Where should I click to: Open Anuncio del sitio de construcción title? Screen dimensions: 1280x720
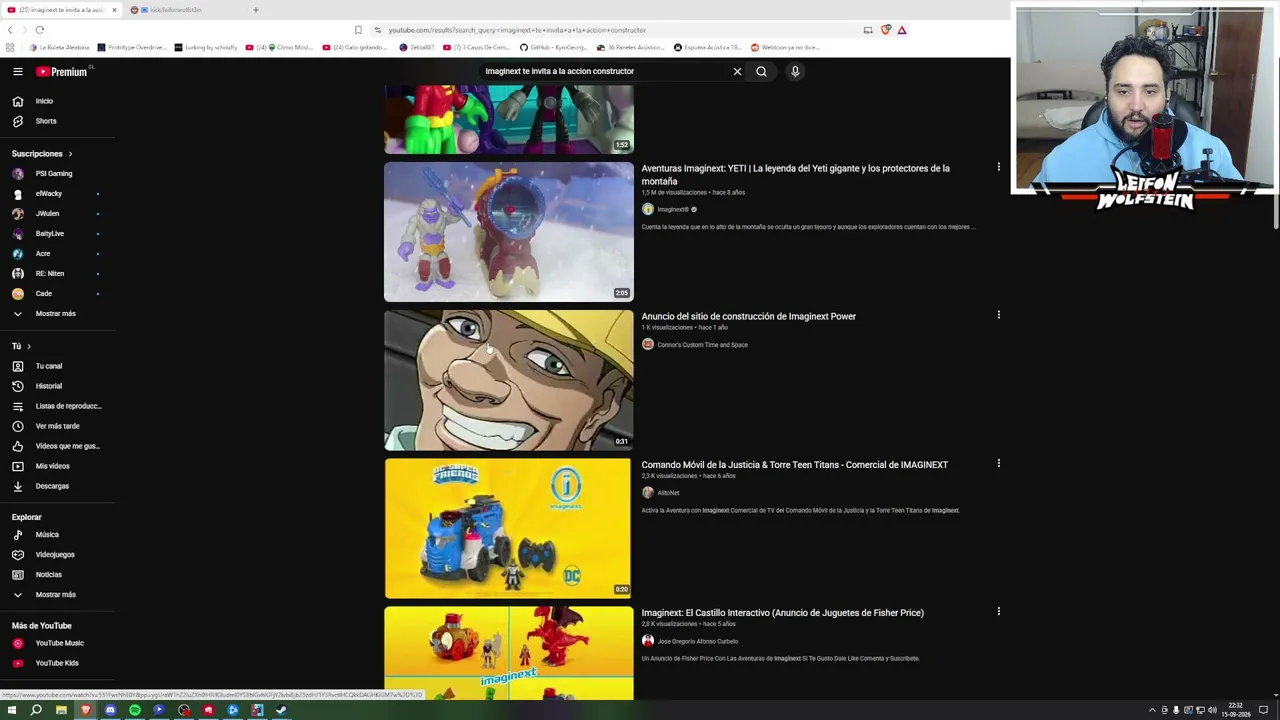748,316
